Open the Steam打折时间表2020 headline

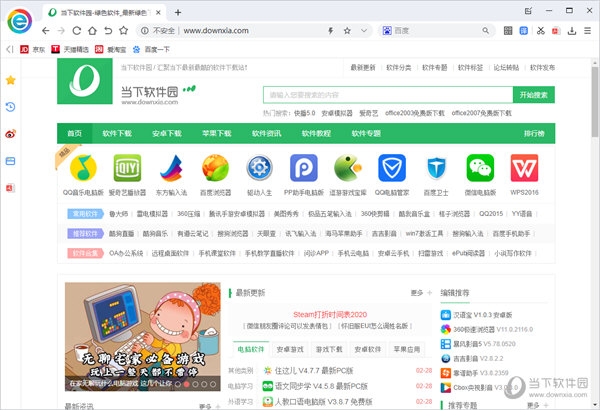[330, 315]
